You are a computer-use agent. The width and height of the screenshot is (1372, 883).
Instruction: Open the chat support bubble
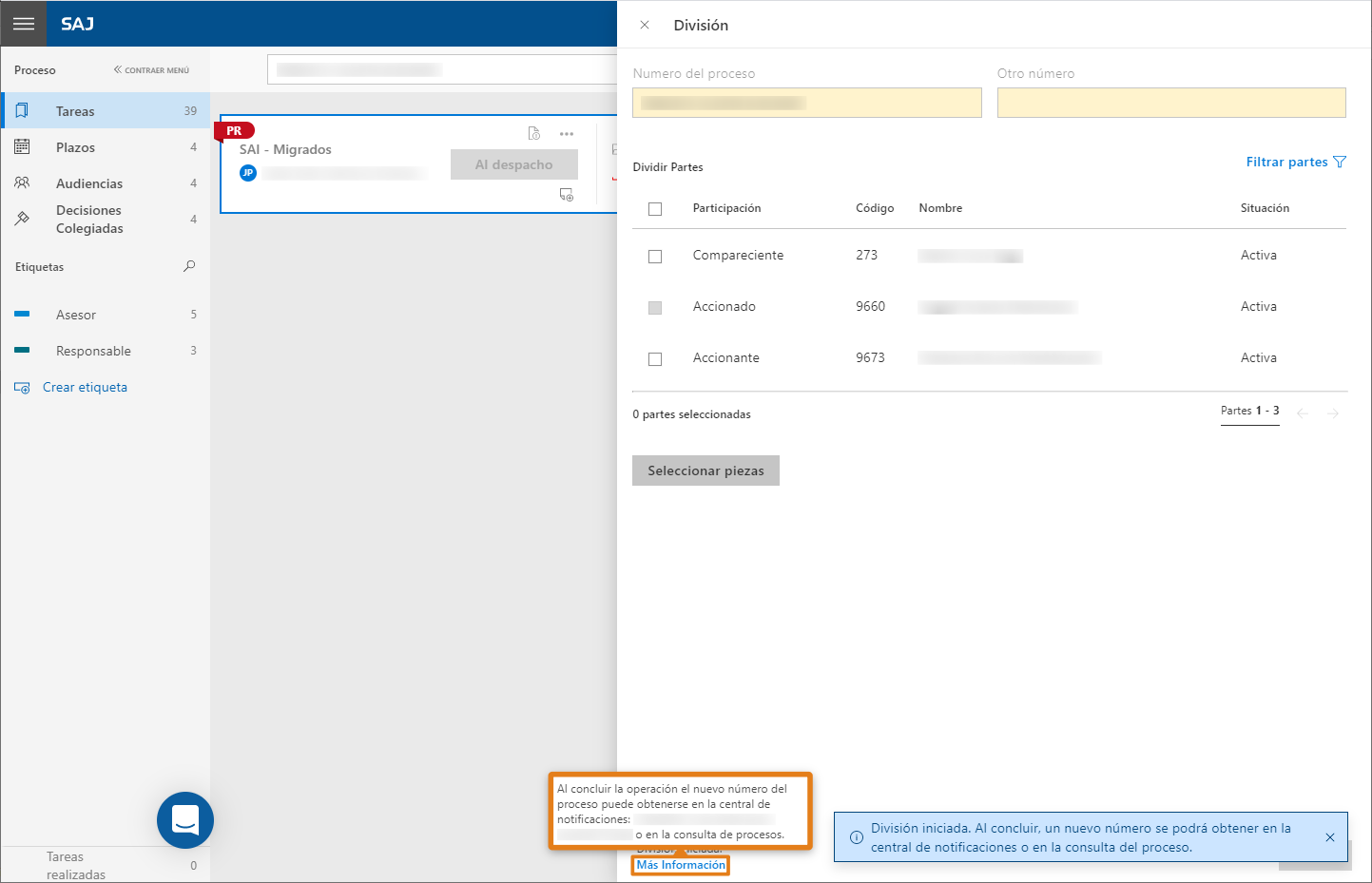[185, 820]
